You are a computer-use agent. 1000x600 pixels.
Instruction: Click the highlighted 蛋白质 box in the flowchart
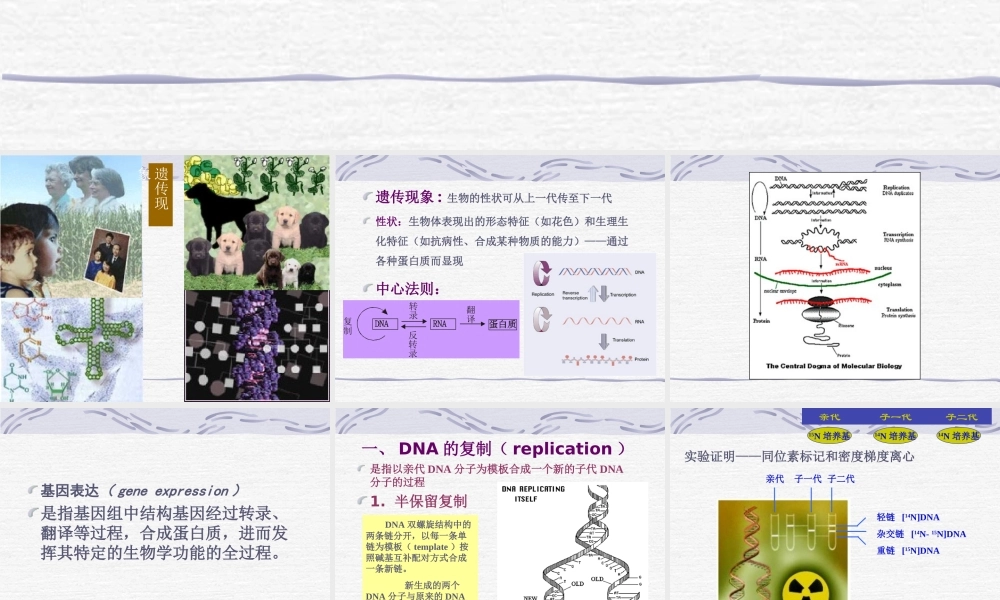501,323
